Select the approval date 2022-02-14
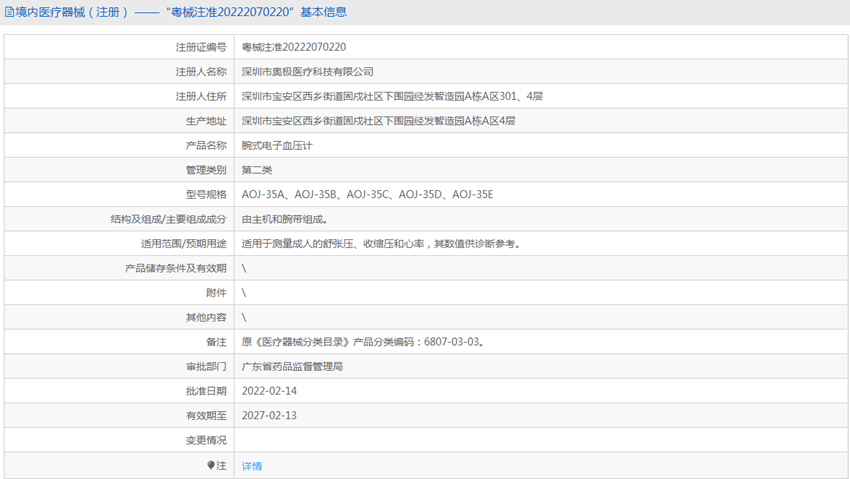The height and width of the screenshot is (479, 850). (x=269, y=391)
